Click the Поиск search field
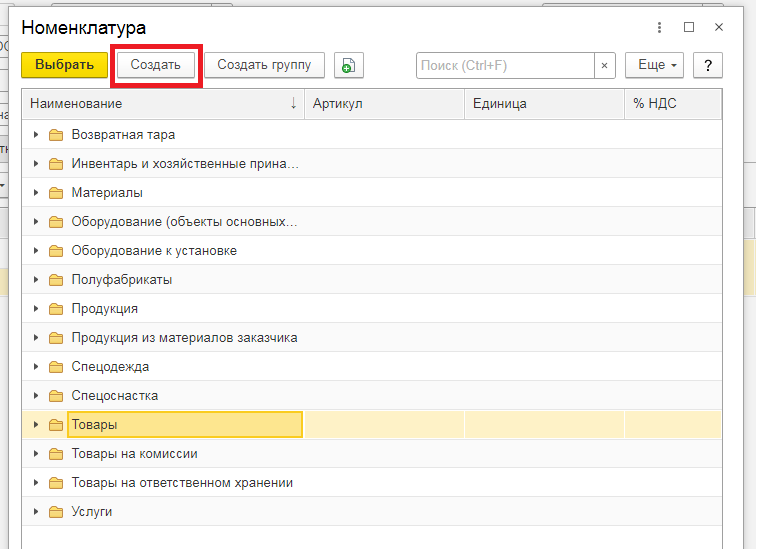The width and height of the screenshot is (768, 549). coord(505,65)
